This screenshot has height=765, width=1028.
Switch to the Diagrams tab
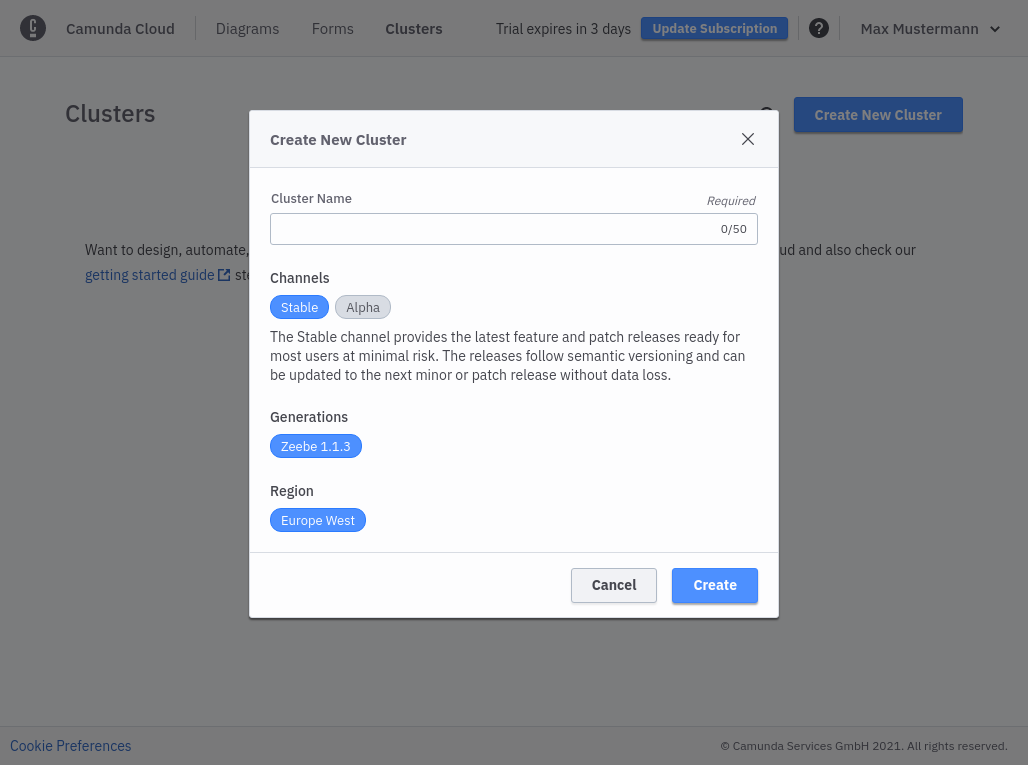click(247, 28)
